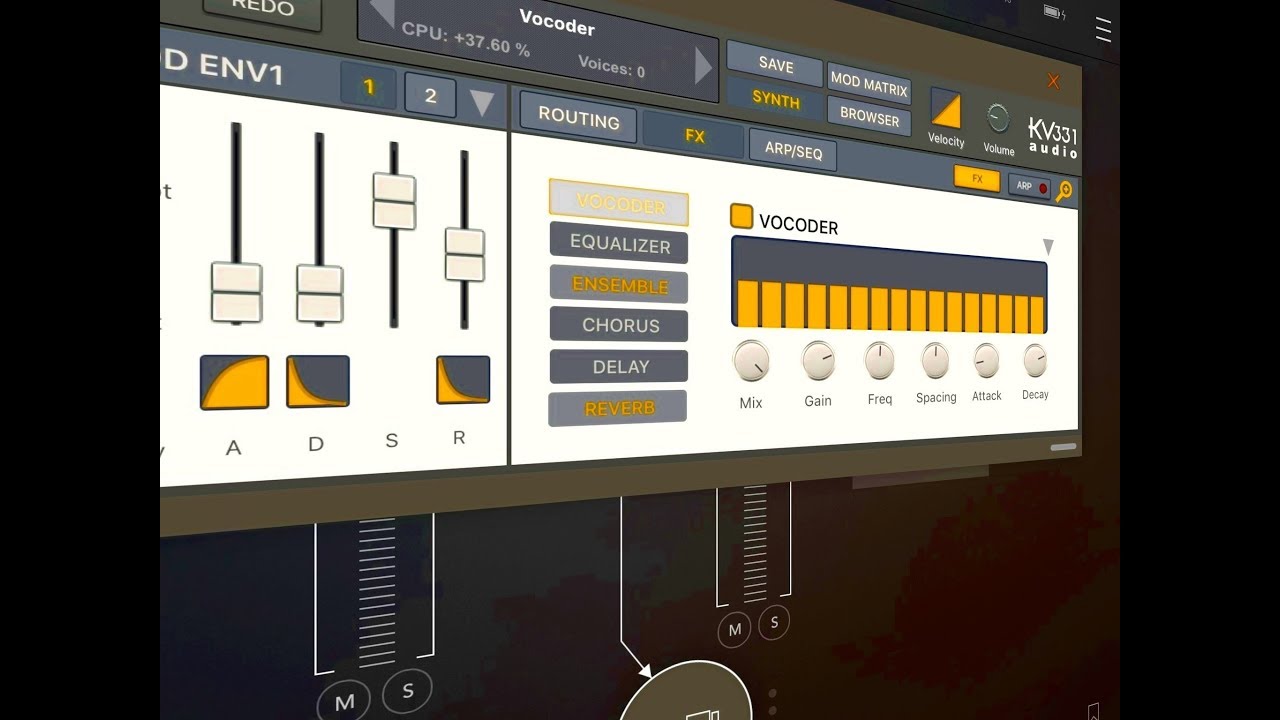Screen dimensions: 1280x720
Task: Select EQUALIZER in the effects list
Action: [620, 244]
